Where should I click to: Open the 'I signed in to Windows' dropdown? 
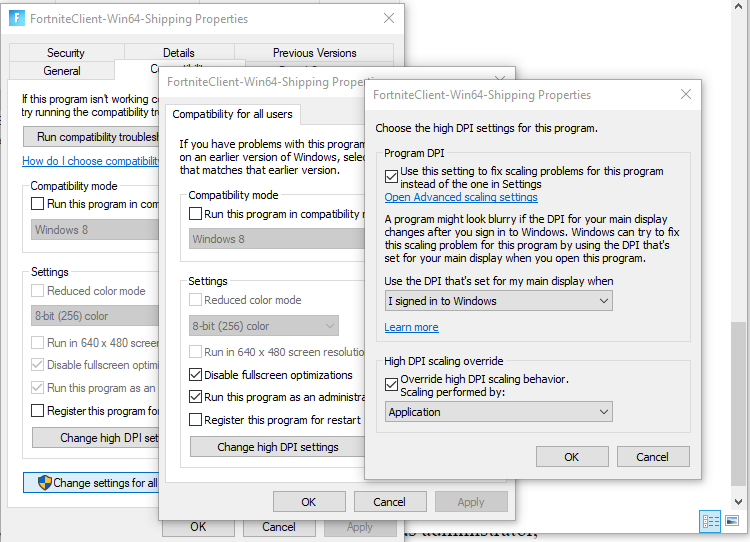[x=498, y=301]
